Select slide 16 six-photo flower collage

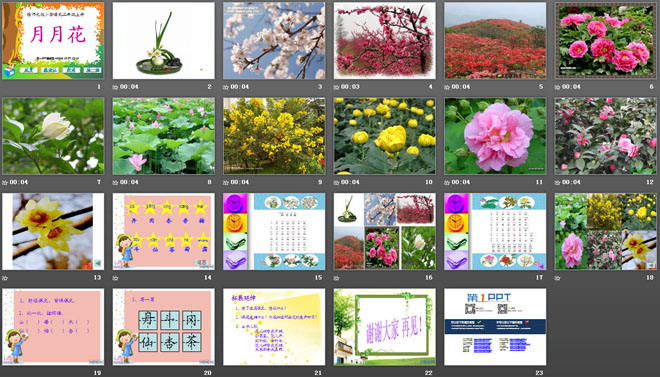click(385, 231)
